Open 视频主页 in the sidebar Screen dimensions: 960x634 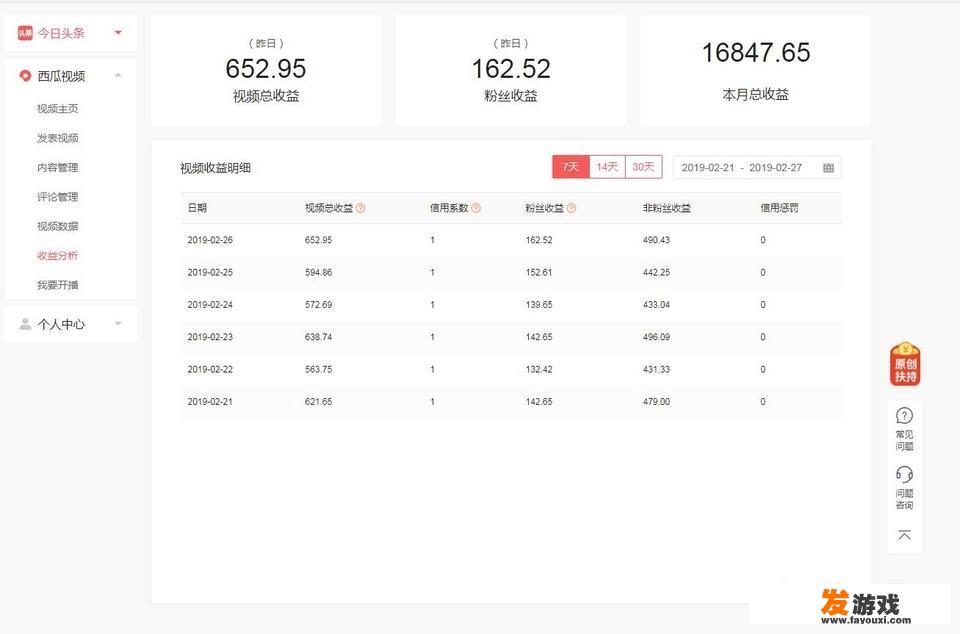point(58,109)
